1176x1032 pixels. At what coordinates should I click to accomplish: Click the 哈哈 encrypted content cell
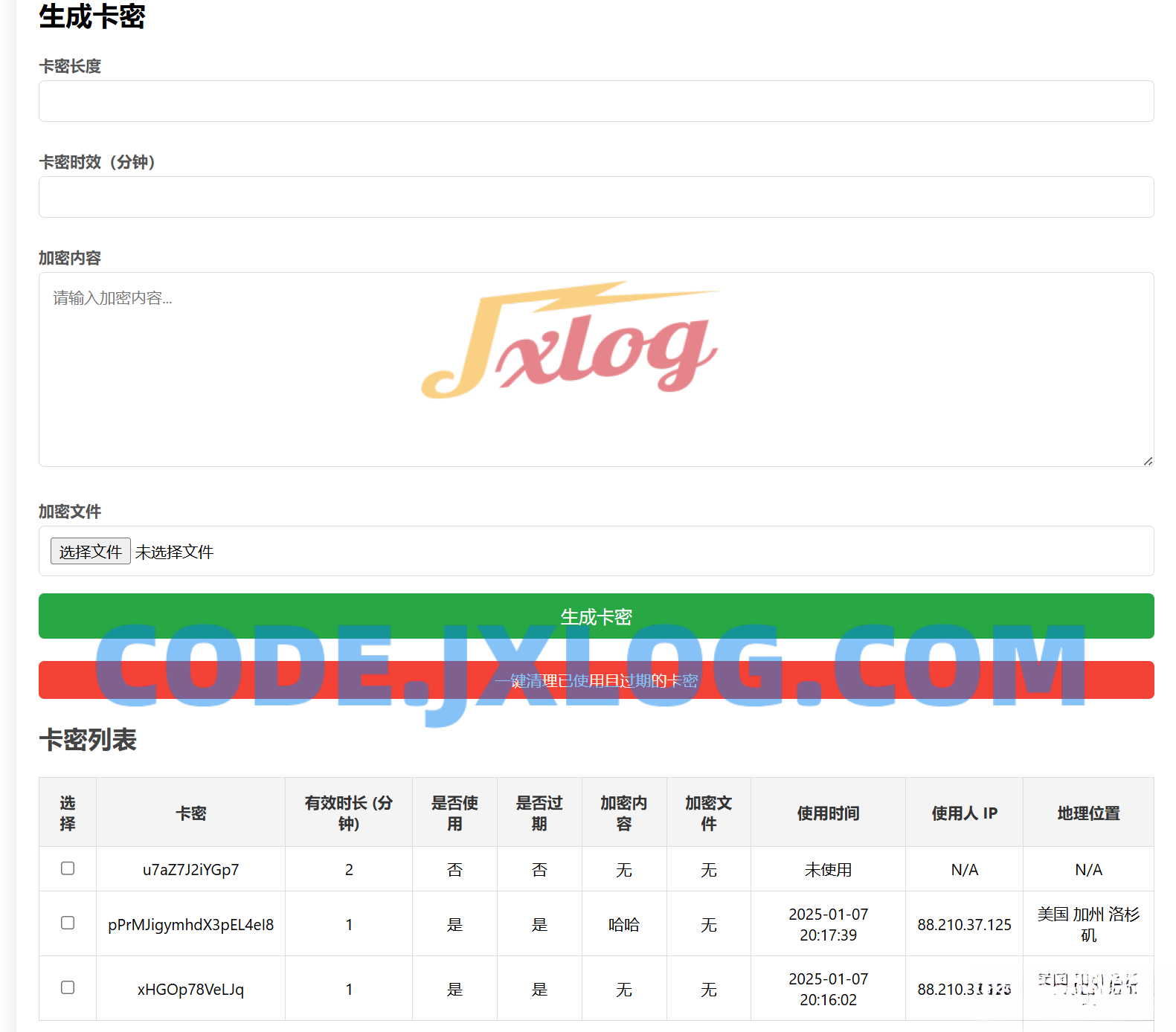623,925
